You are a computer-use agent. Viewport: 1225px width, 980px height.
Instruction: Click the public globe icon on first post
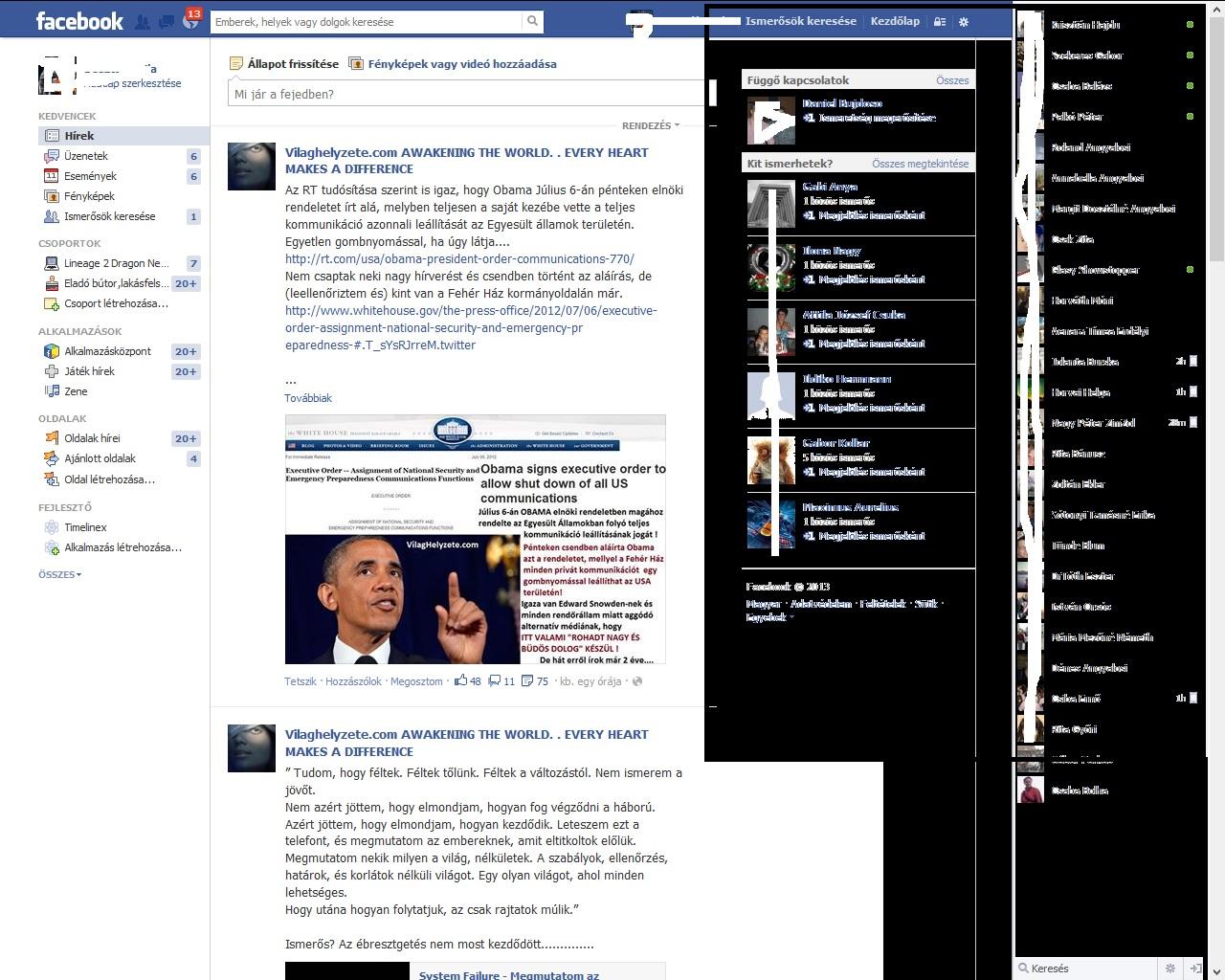[637, 681]
